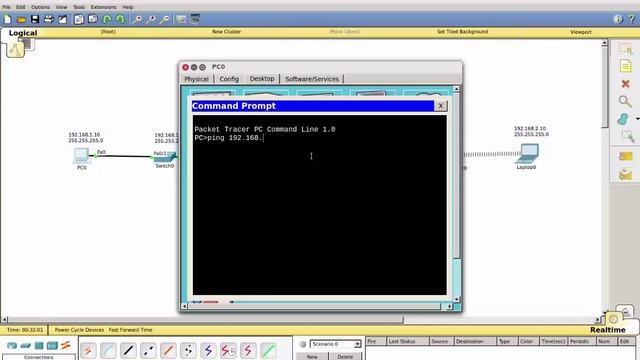Select the Routers device category icon
This screenshot has height=360, width=640.
[x=12, y=346]
